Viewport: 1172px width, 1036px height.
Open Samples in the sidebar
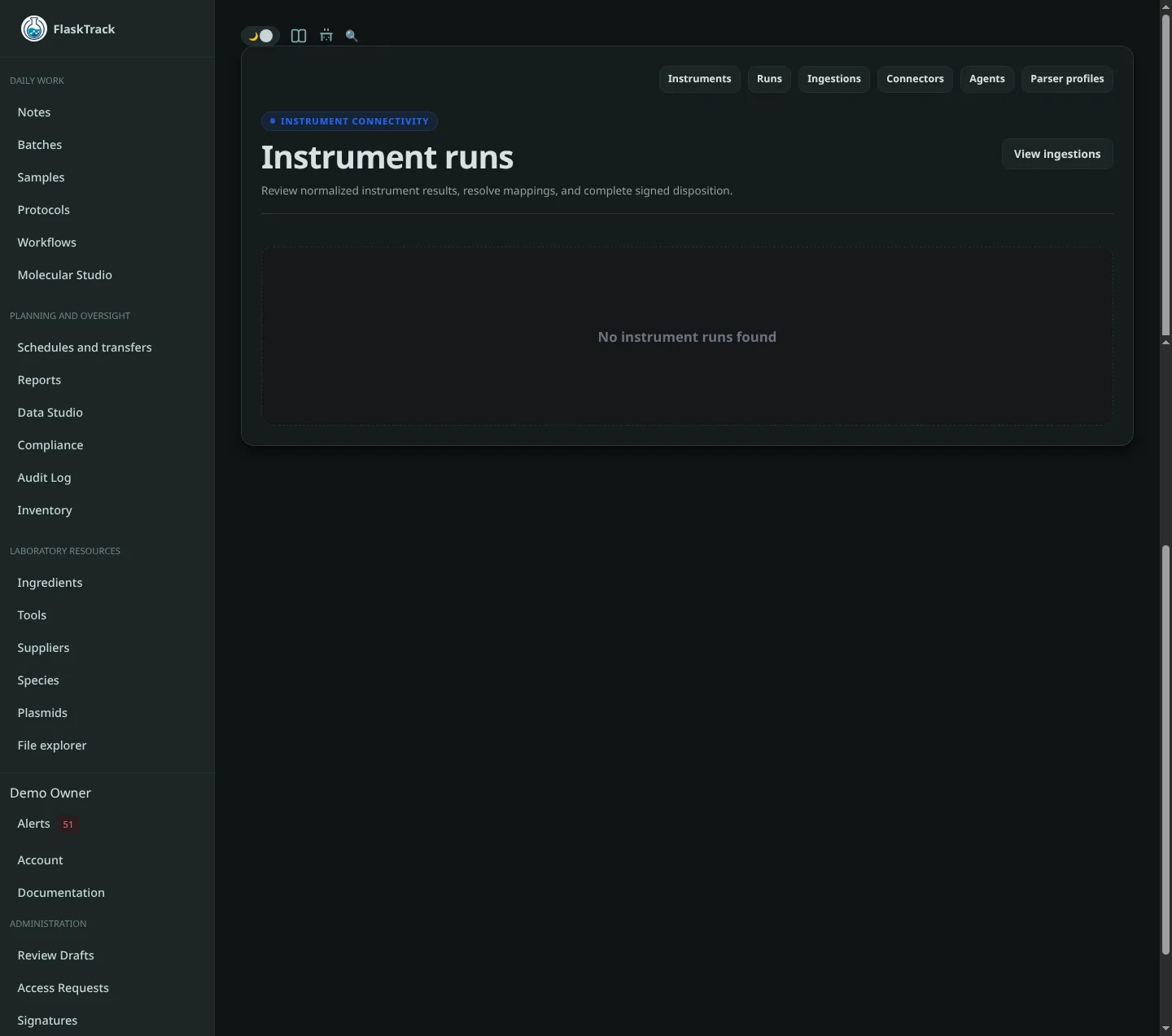[x=107, y=177]
